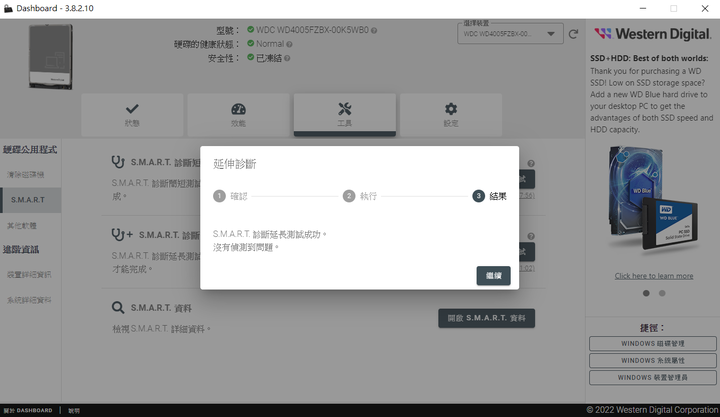Select step 2 執行 in the wizard
Viewport: 720px width, 417px height.
pos(360,196)
